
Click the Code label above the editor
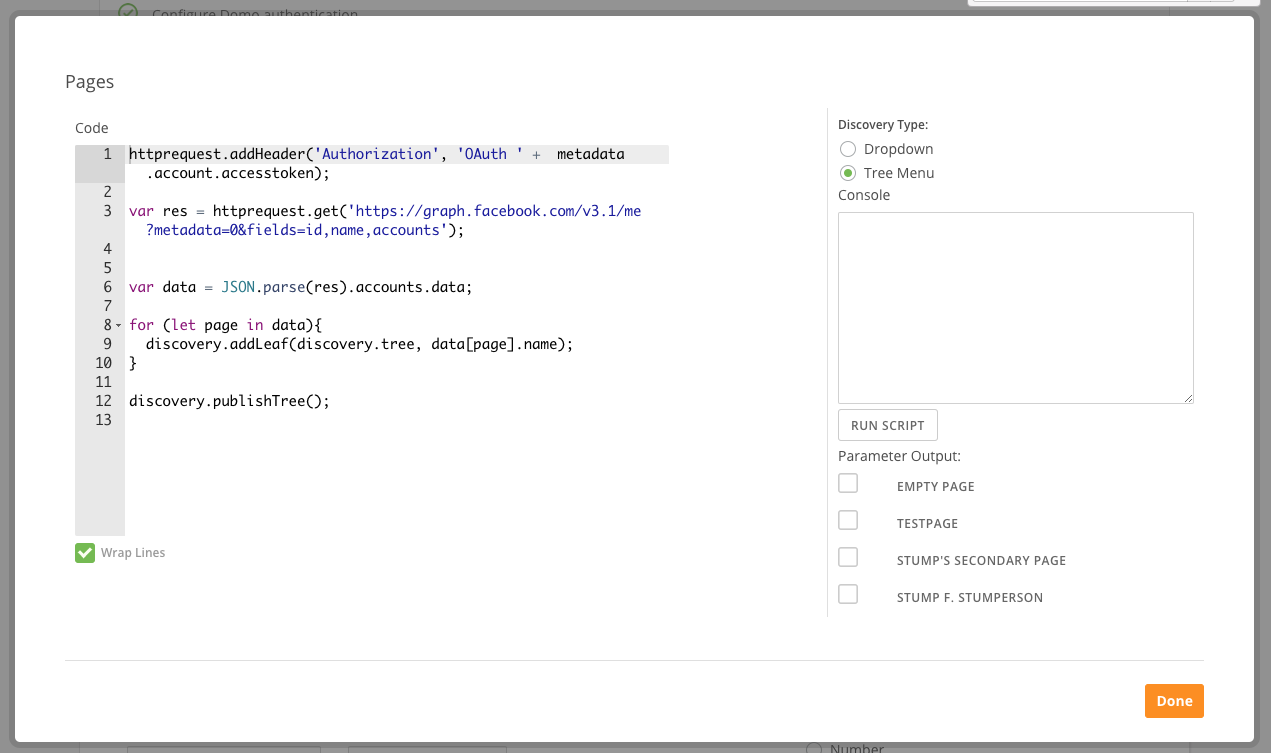click(92, 128)
